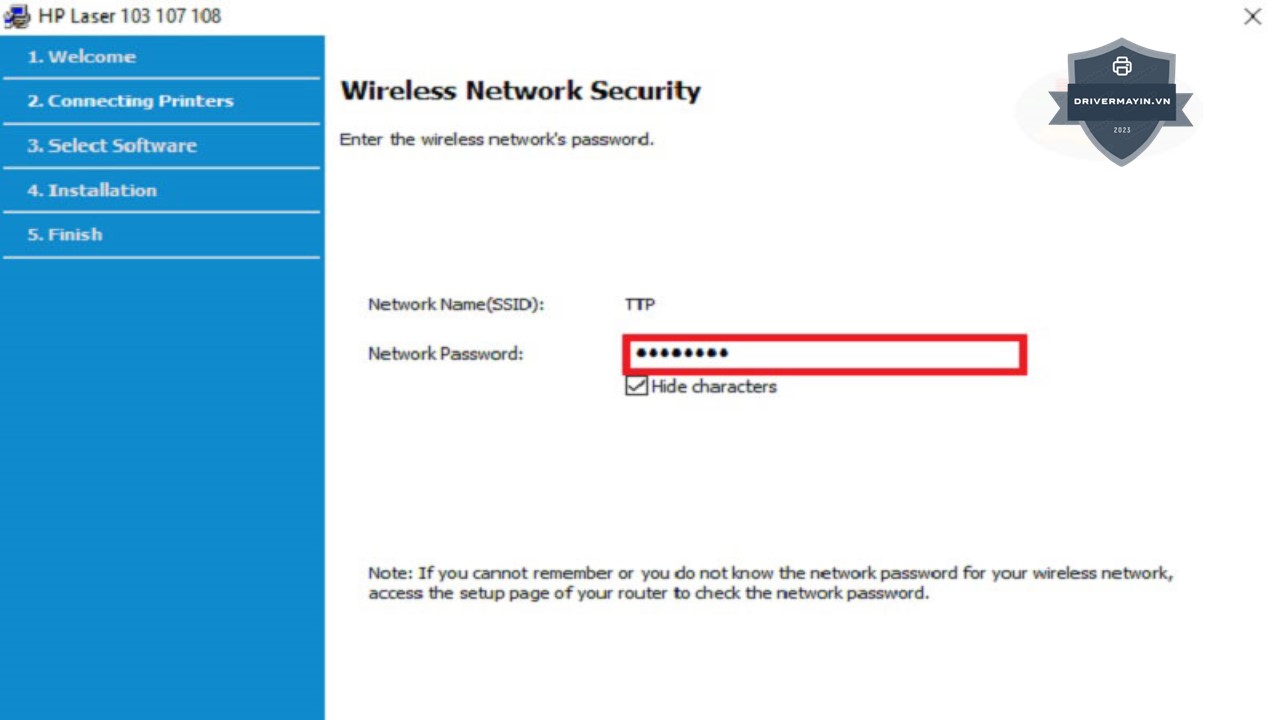Click the DRIVERMAYIN.VN banner on the logo
Image resolution: width=1280 pixels, height=720 pixels.
[1121, 101]
